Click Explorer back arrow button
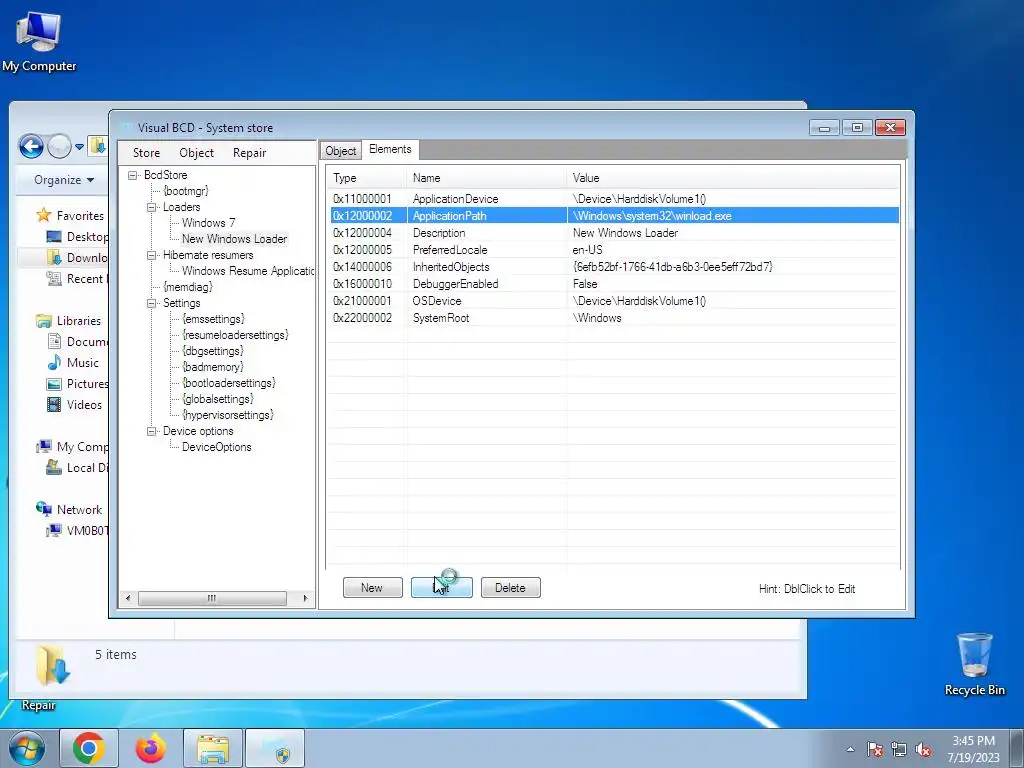 [x=31, y=146]
